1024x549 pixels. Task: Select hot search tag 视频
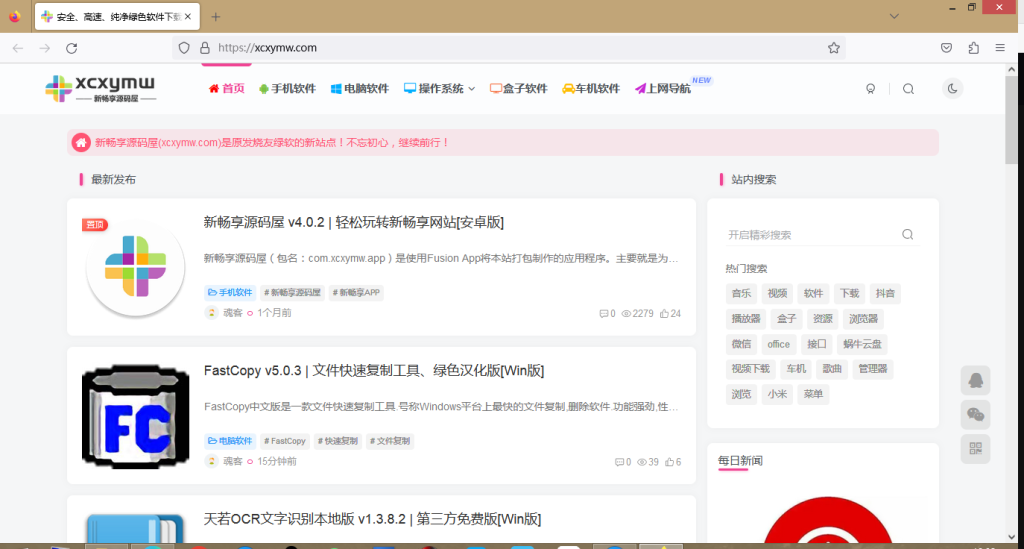tap(777, 294)
